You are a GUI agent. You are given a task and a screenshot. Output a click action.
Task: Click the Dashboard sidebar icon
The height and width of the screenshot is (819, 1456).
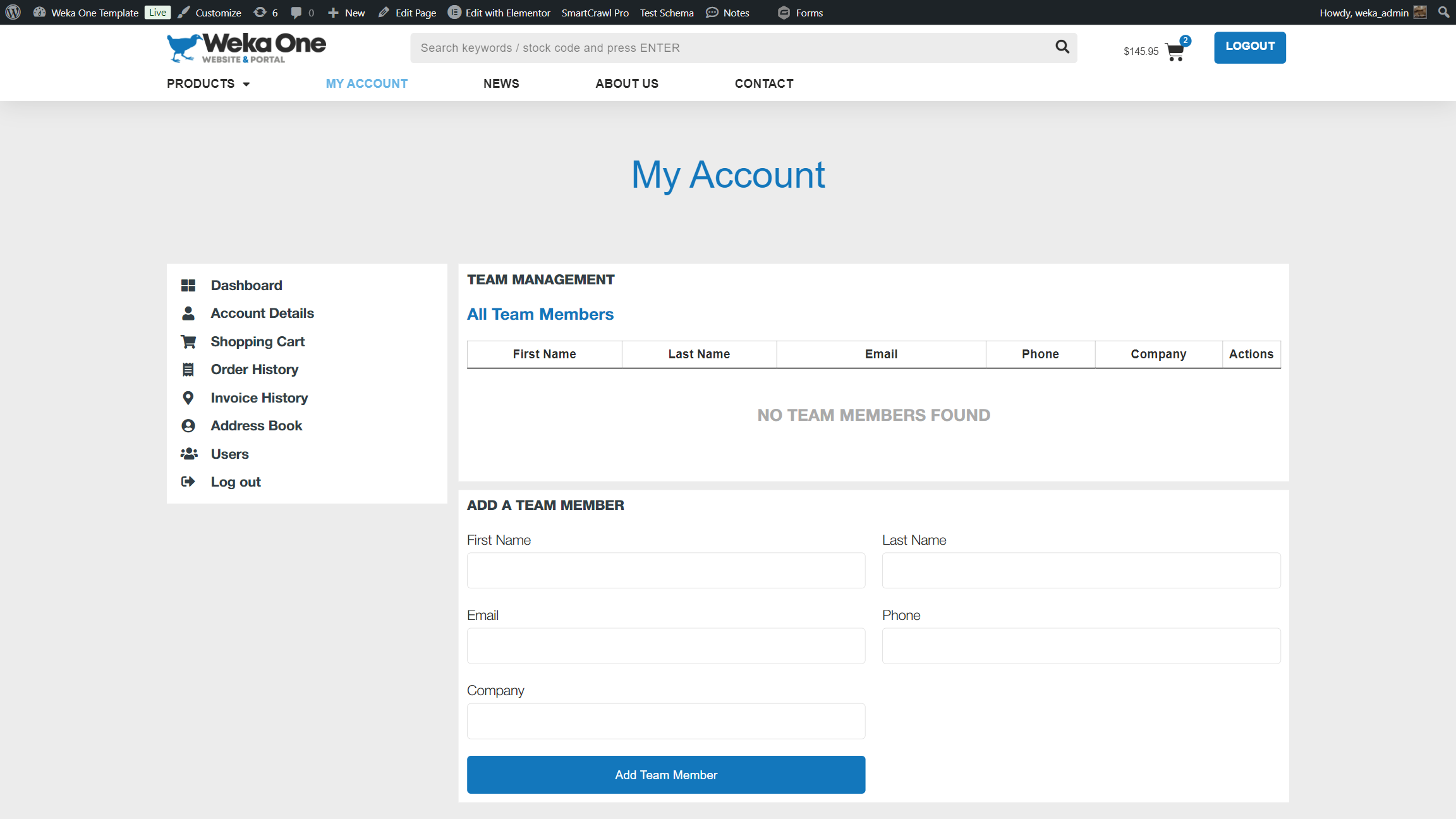[188, 285]
